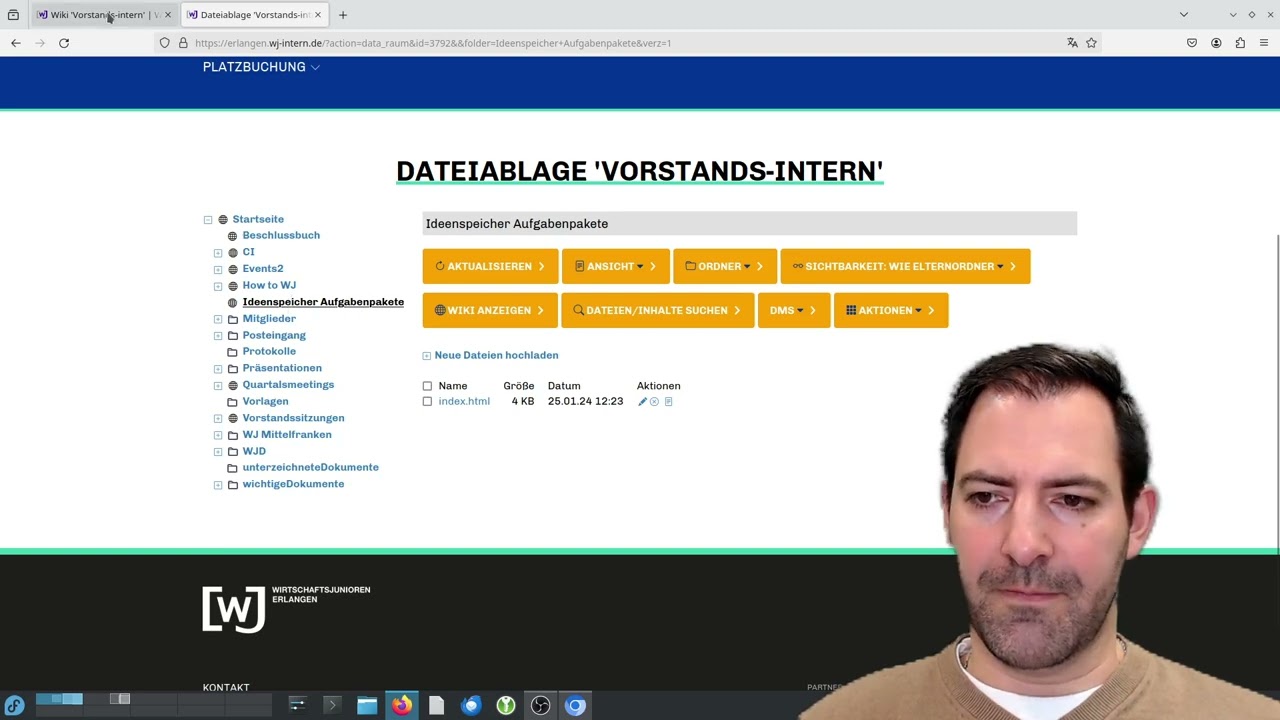Click the Firefox View icon at far left of tab bar
Image resolution: width=1280 pixels, height=720 pixels.
click(x=13, y=15)
